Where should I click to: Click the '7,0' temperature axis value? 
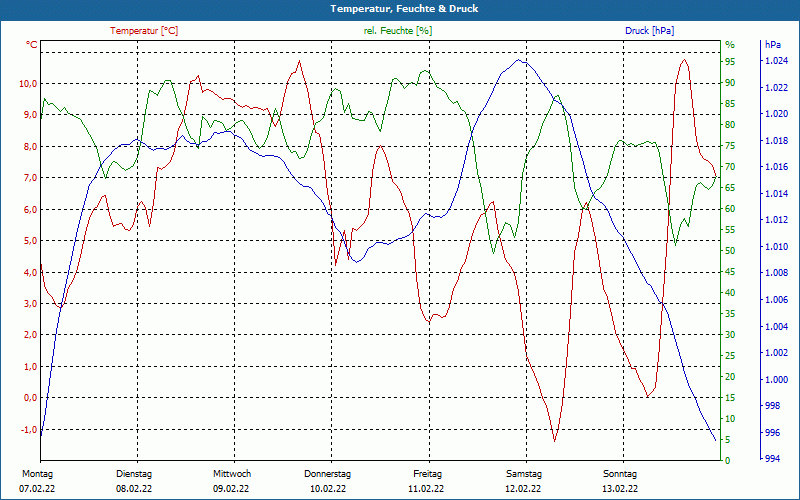pos(30,178)
